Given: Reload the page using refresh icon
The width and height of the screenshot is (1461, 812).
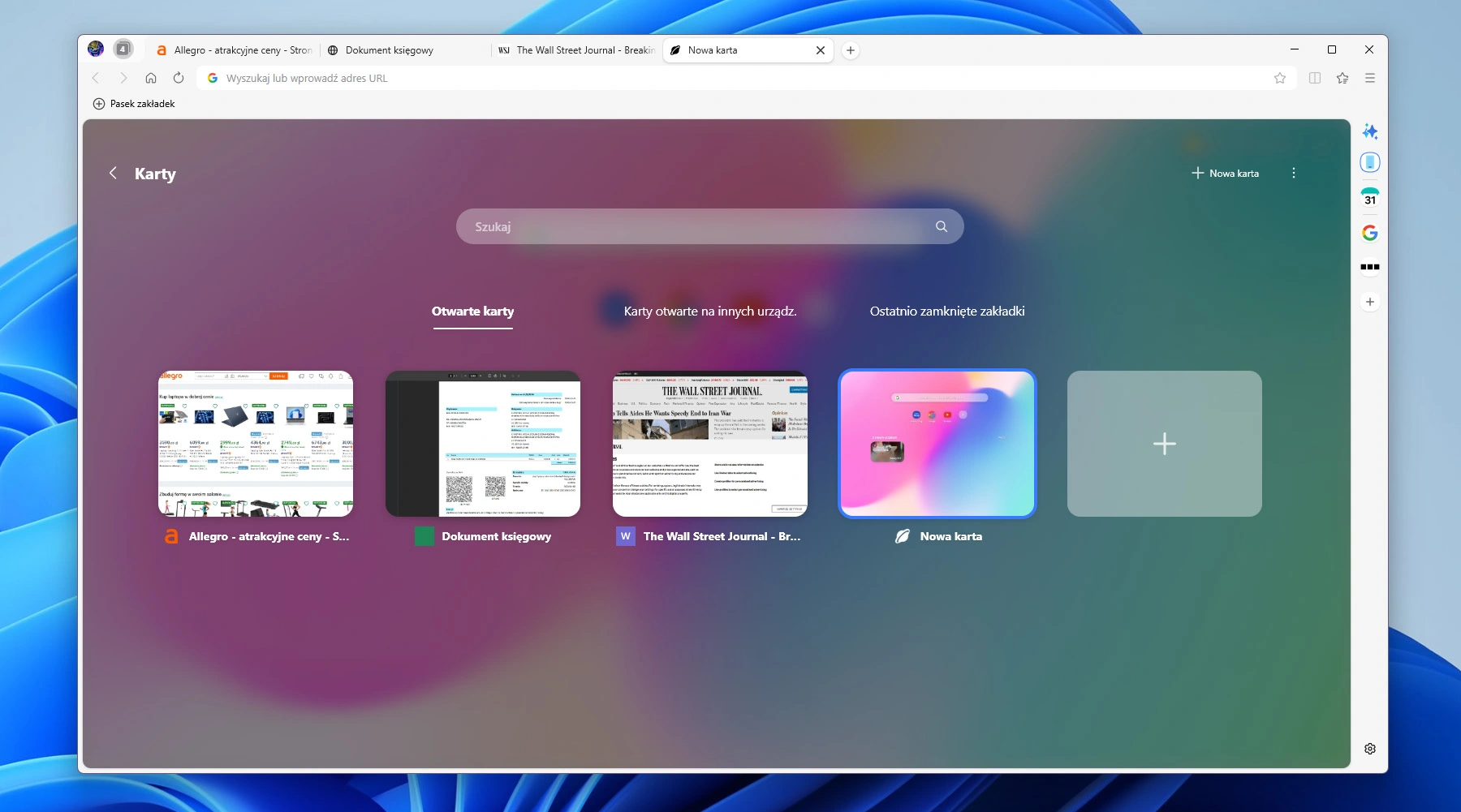Looking at the screenshot, I should (x=179, y=78).
